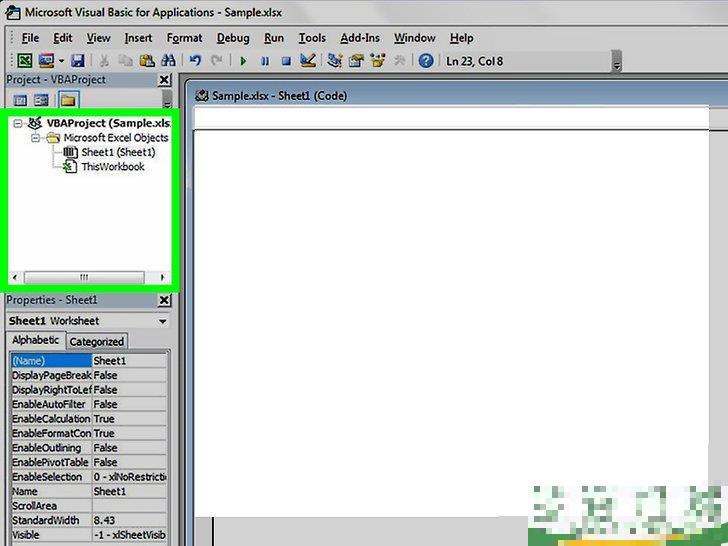Click the Run Sub green play icon
The width and height of the screenshot is (728, 546).
point(243,61)
